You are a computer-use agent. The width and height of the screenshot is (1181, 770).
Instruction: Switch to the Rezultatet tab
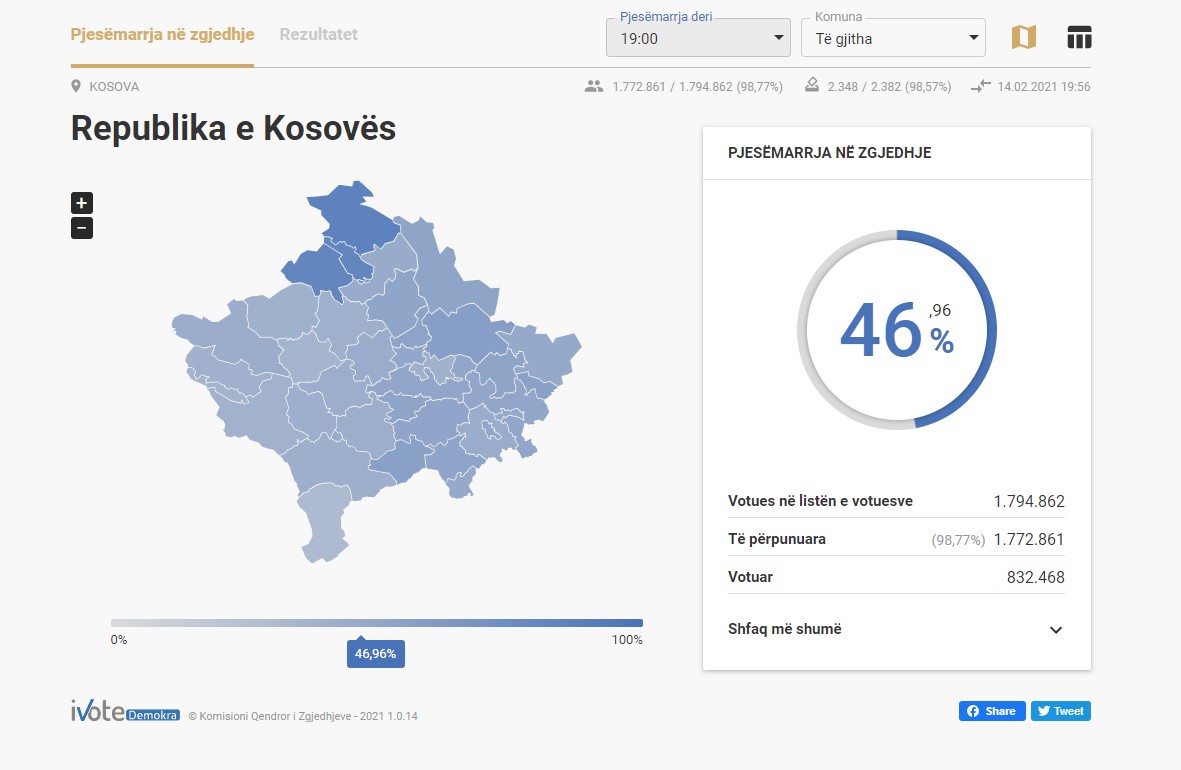[x=318, y=33]
